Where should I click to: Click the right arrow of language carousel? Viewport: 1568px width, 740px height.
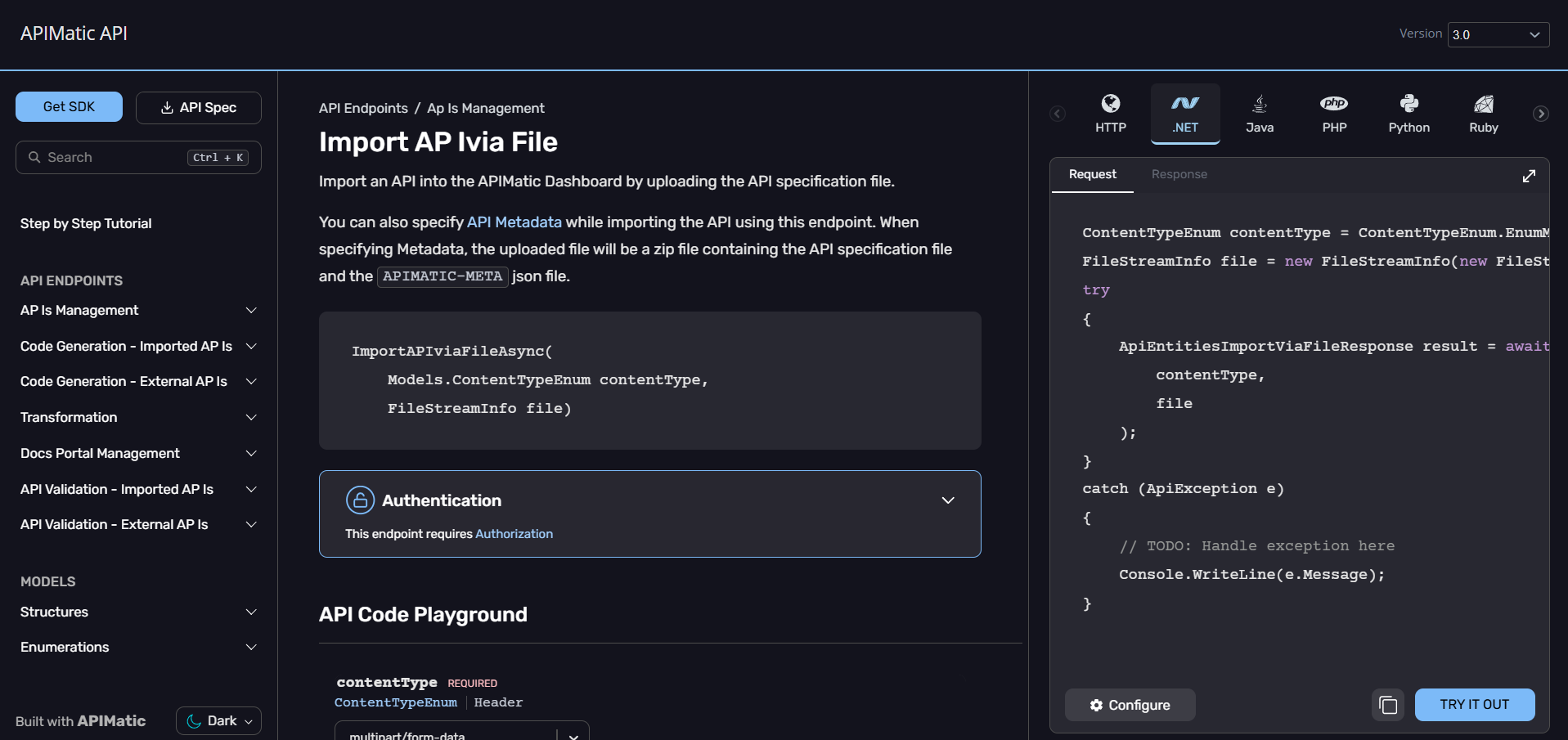1540,114
